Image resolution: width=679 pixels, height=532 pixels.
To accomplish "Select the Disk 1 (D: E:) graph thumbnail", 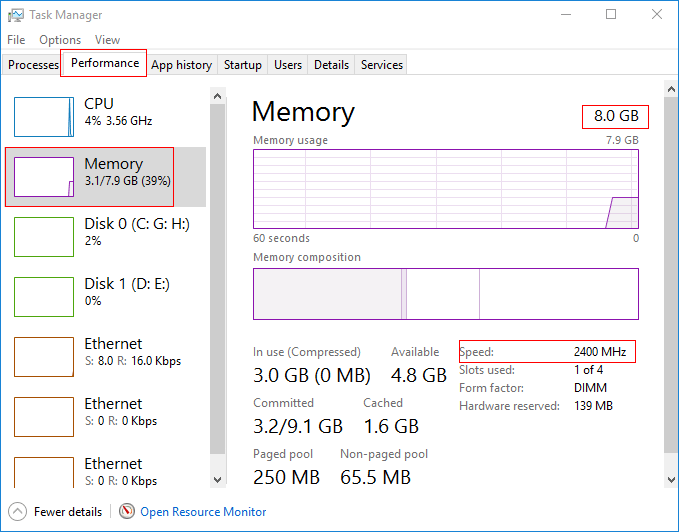I will (44, 297).
